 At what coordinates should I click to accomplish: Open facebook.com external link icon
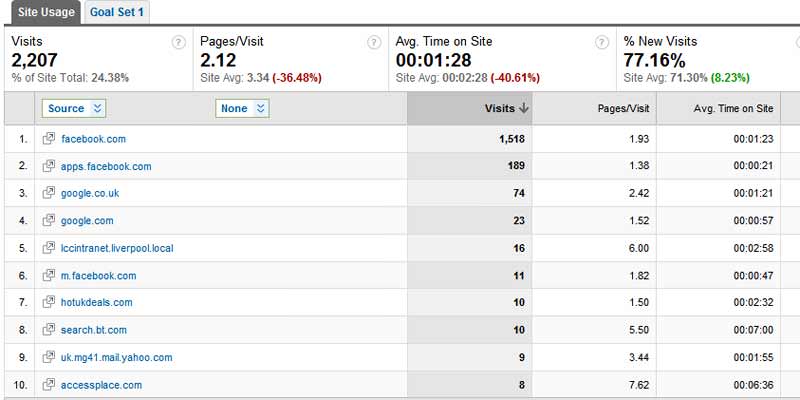48,138
